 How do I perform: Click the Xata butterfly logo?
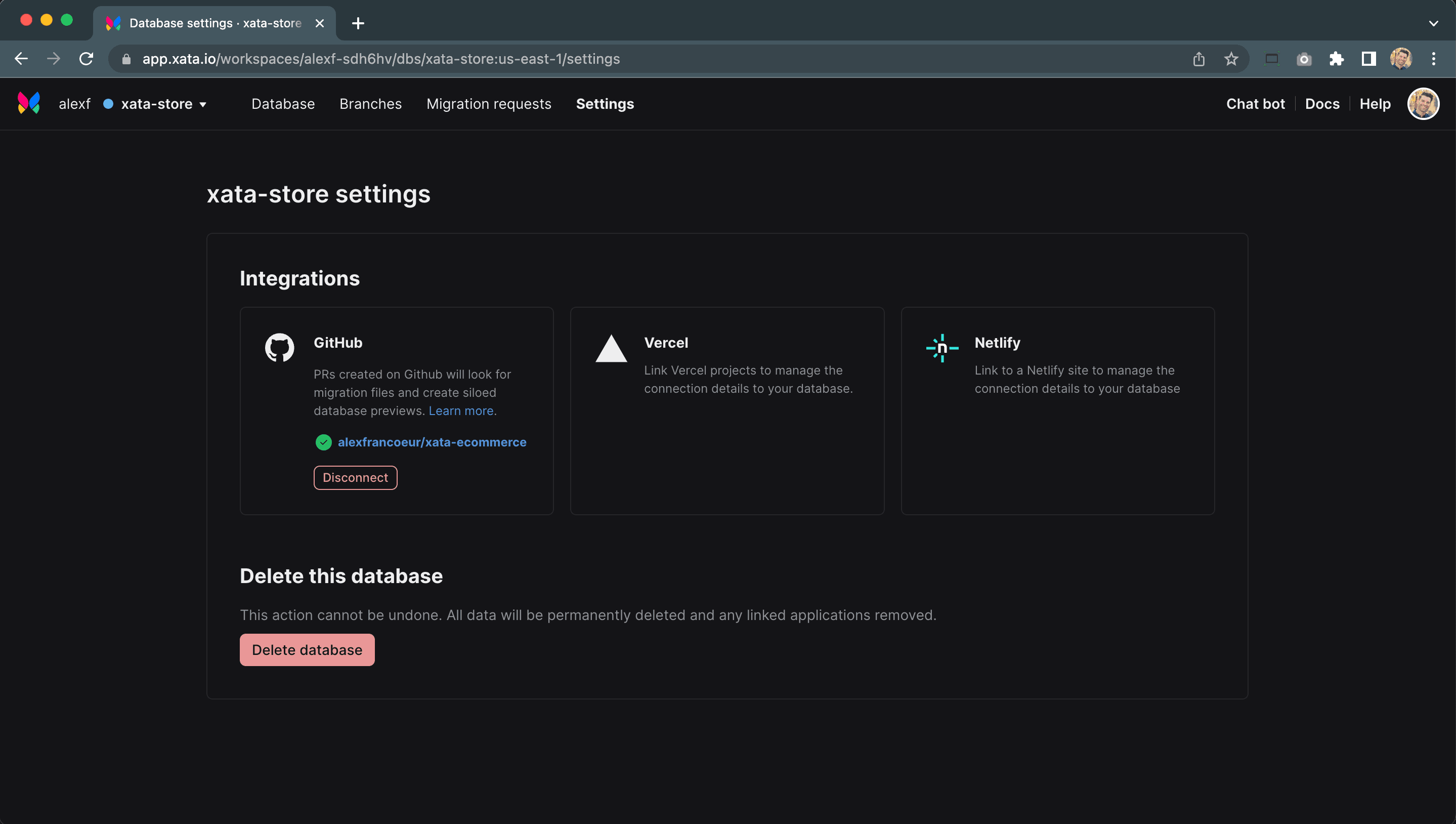(29, 103)
